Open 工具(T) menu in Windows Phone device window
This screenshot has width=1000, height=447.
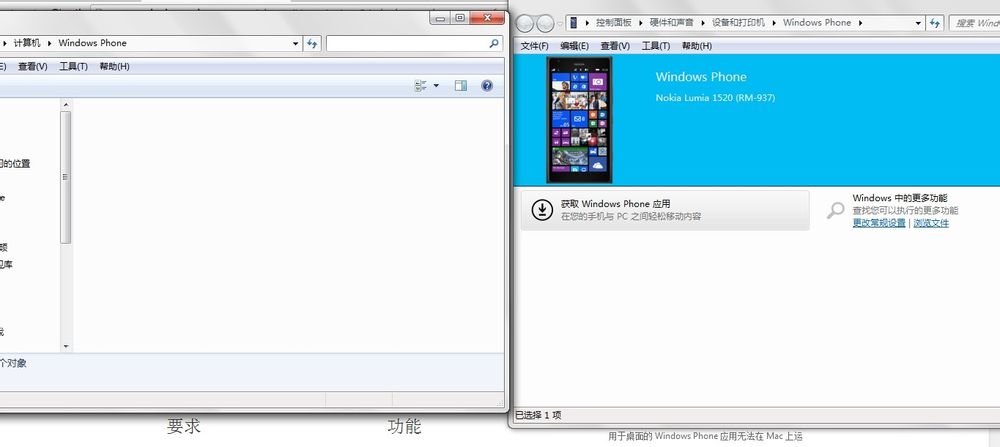tap(656, 46)
